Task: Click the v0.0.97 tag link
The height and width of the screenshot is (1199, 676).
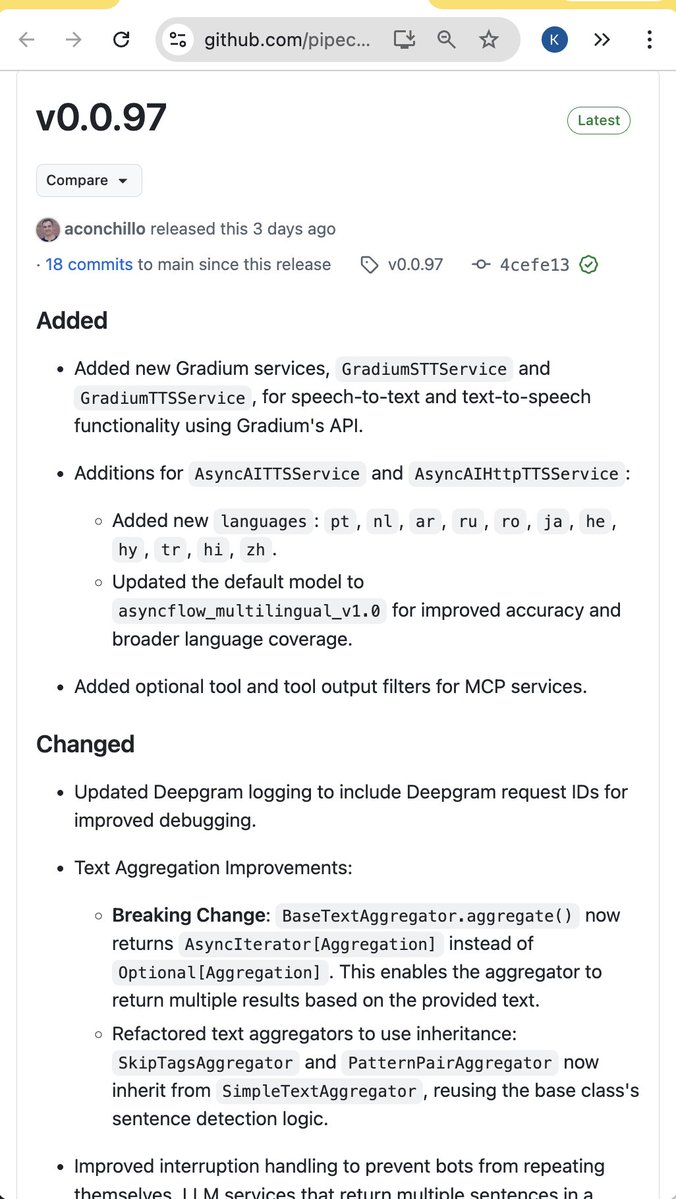Action: pos(414,265)
